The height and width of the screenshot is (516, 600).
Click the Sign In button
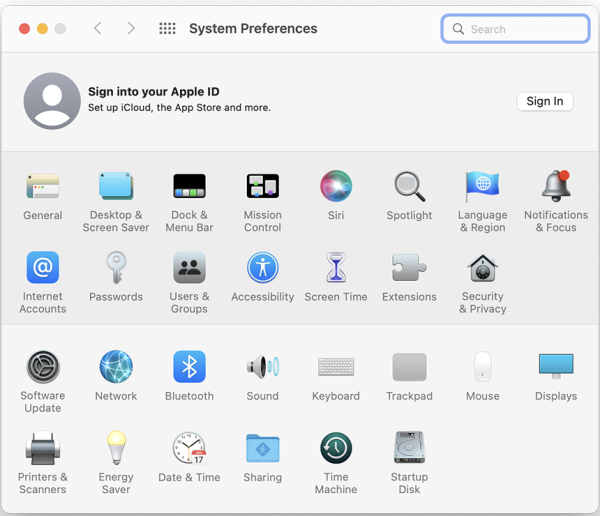545,101
